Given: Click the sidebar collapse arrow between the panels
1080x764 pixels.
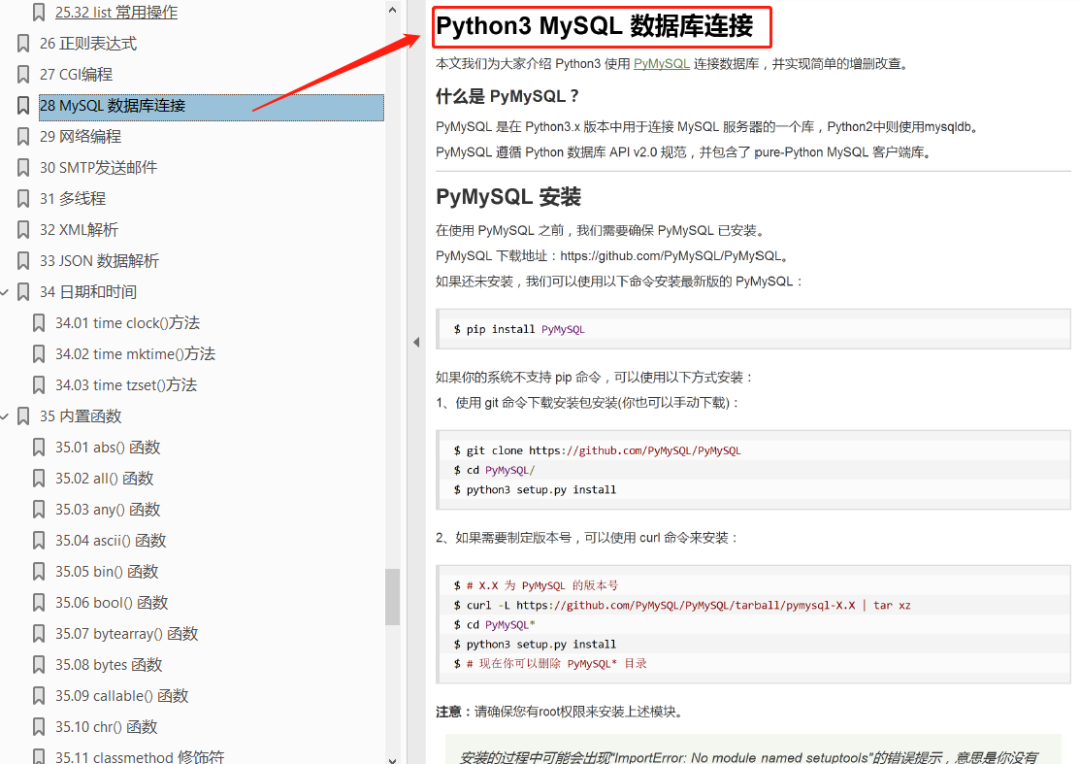Looking at the screenshot, I should (416, 340).
